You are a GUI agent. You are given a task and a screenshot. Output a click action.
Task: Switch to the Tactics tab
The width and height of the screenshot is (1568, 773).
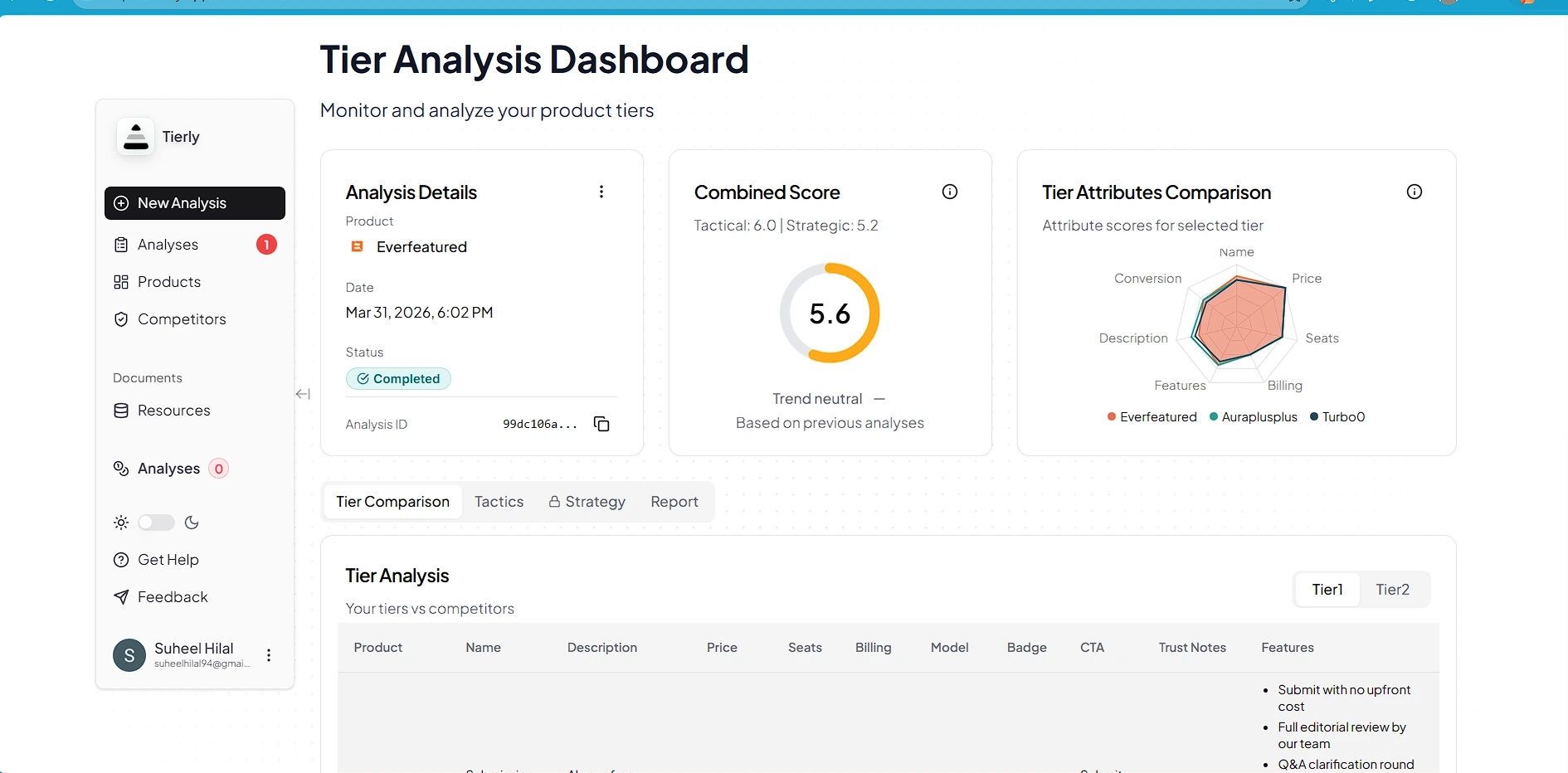[x=499, y=502]
